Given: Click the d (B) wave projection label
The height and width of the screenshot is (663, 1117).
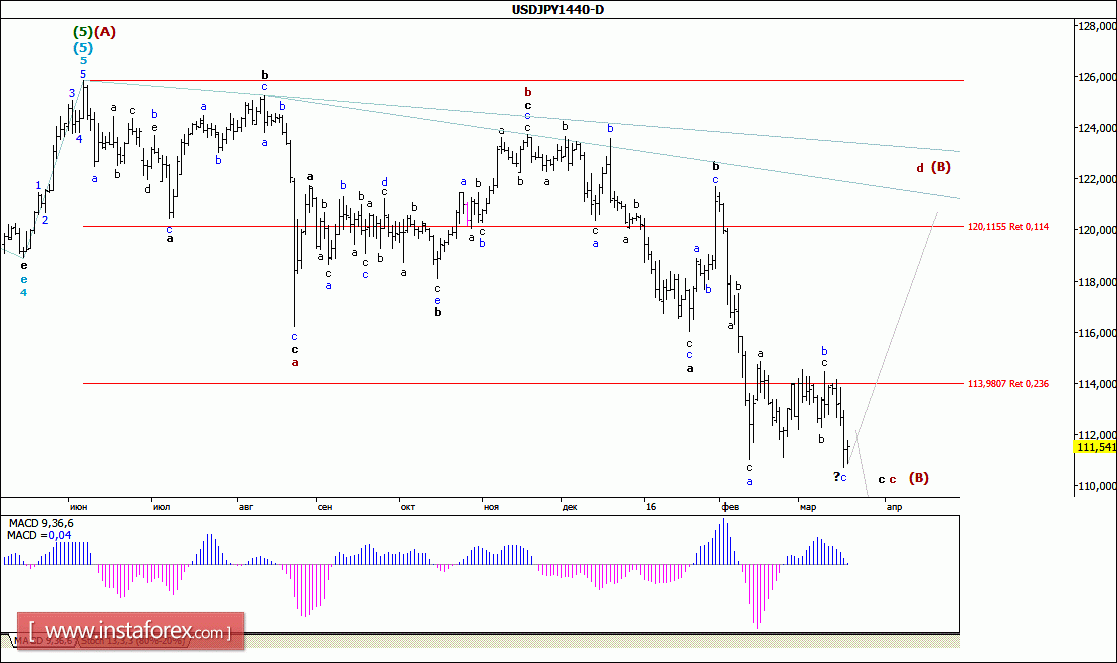Looking at the screenshot, I should (933, 167).
